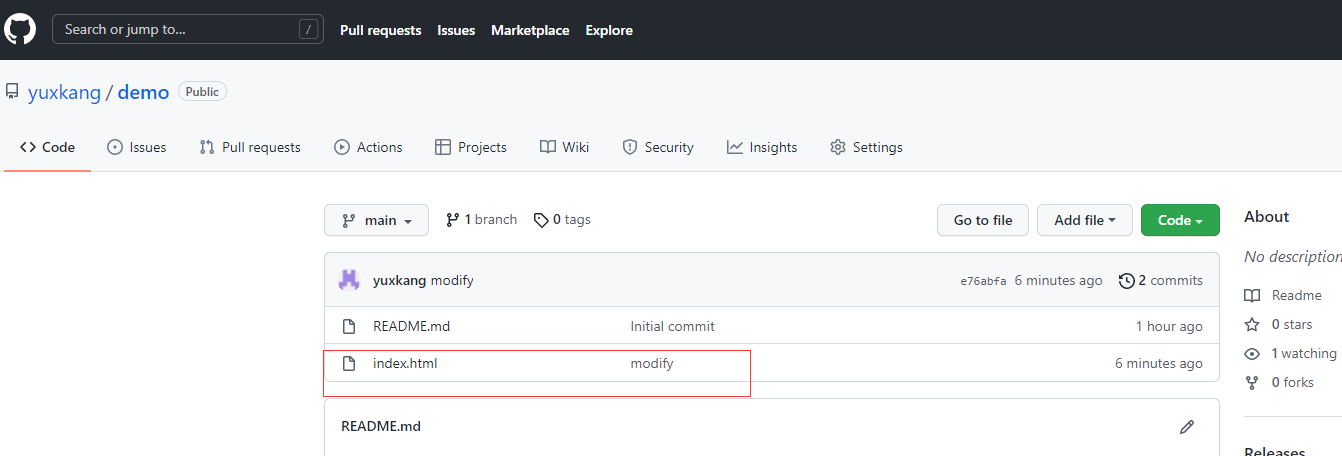Switch to the Insights tab

(762, 147)
